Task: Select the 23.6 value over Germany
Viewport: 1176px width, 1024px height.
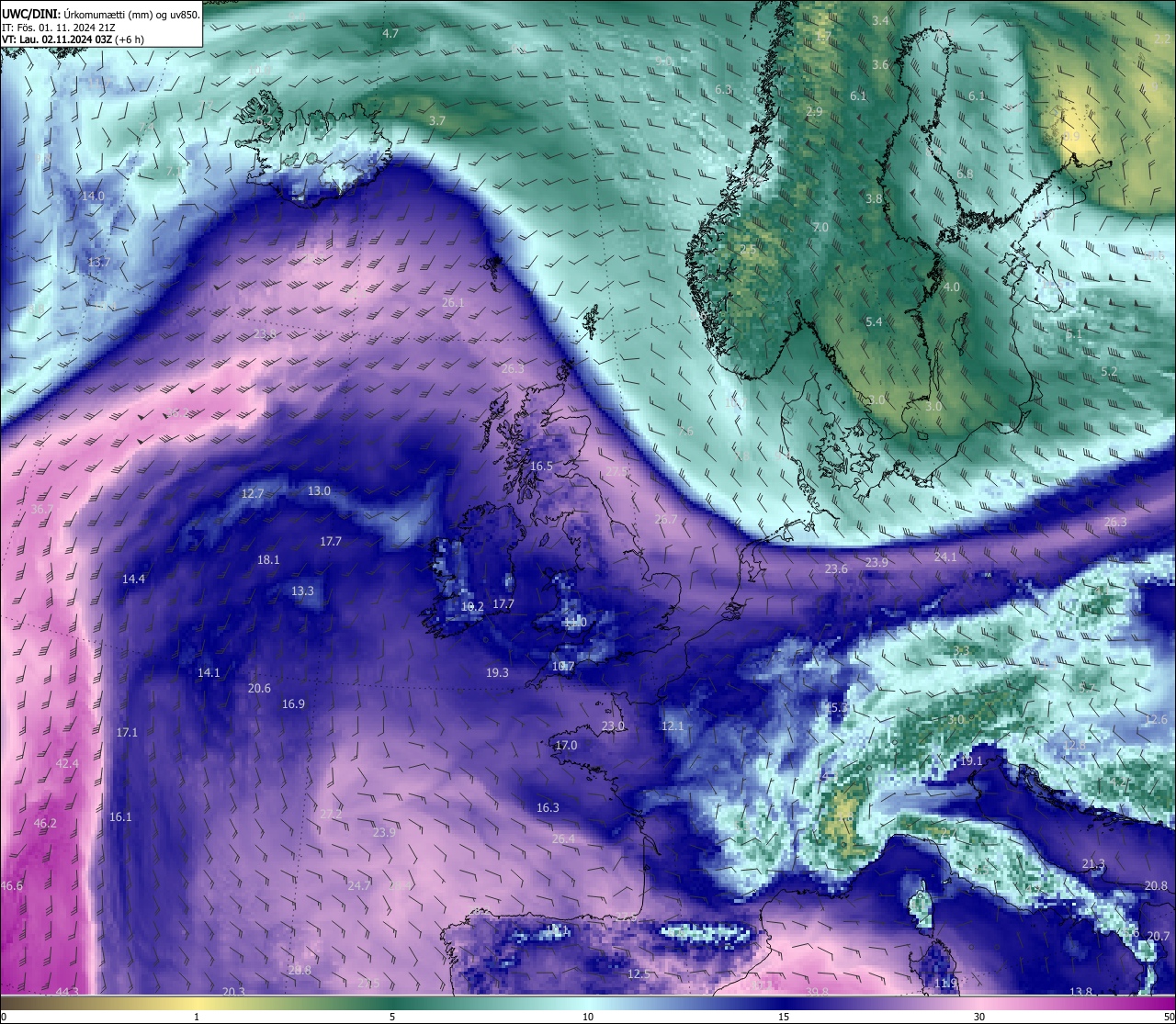Action: tap(836, 569)
